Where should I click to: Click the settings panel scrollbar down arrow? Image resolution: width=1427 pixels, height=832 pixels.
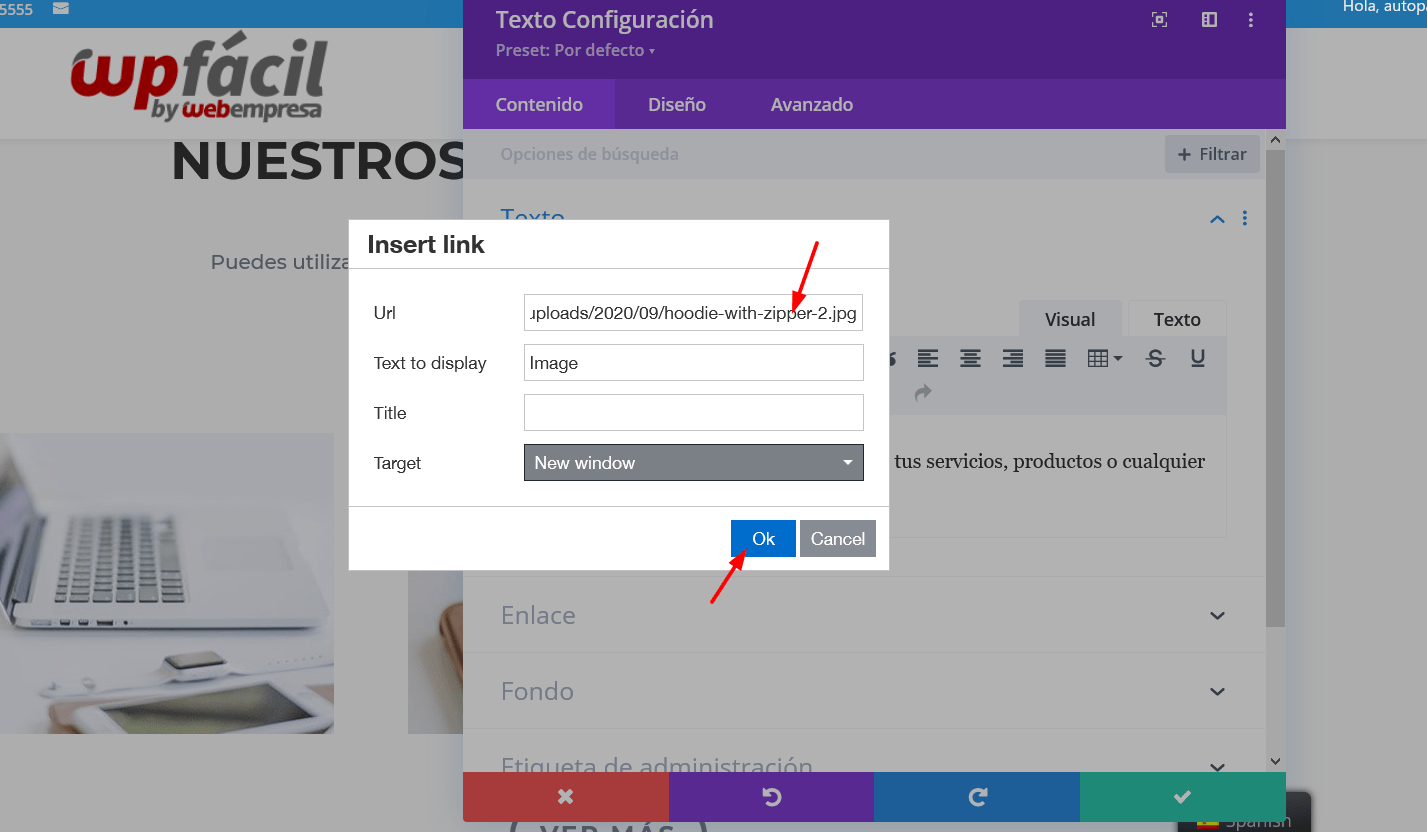(1275, 762)
